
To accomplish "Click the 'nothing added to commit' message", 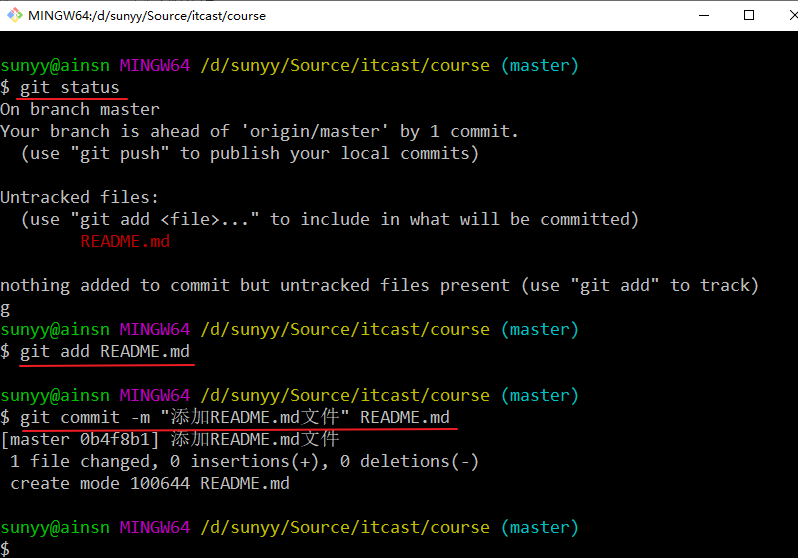I will tap(379, 286).
